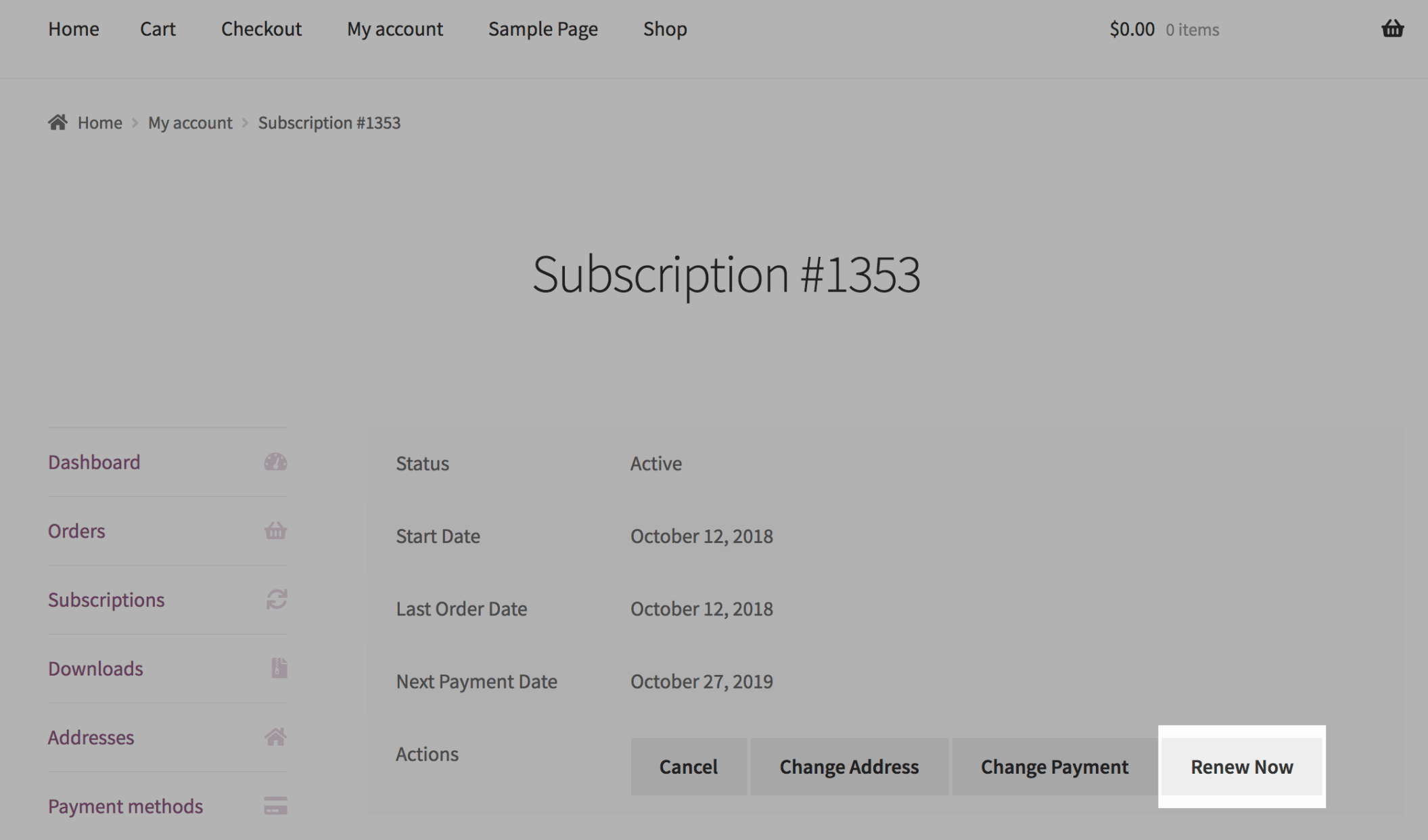The image size is (1428, 840).
Task: Select the Subscriptions refresh icon
Action: pyautogui.click(x=276, y=600)
